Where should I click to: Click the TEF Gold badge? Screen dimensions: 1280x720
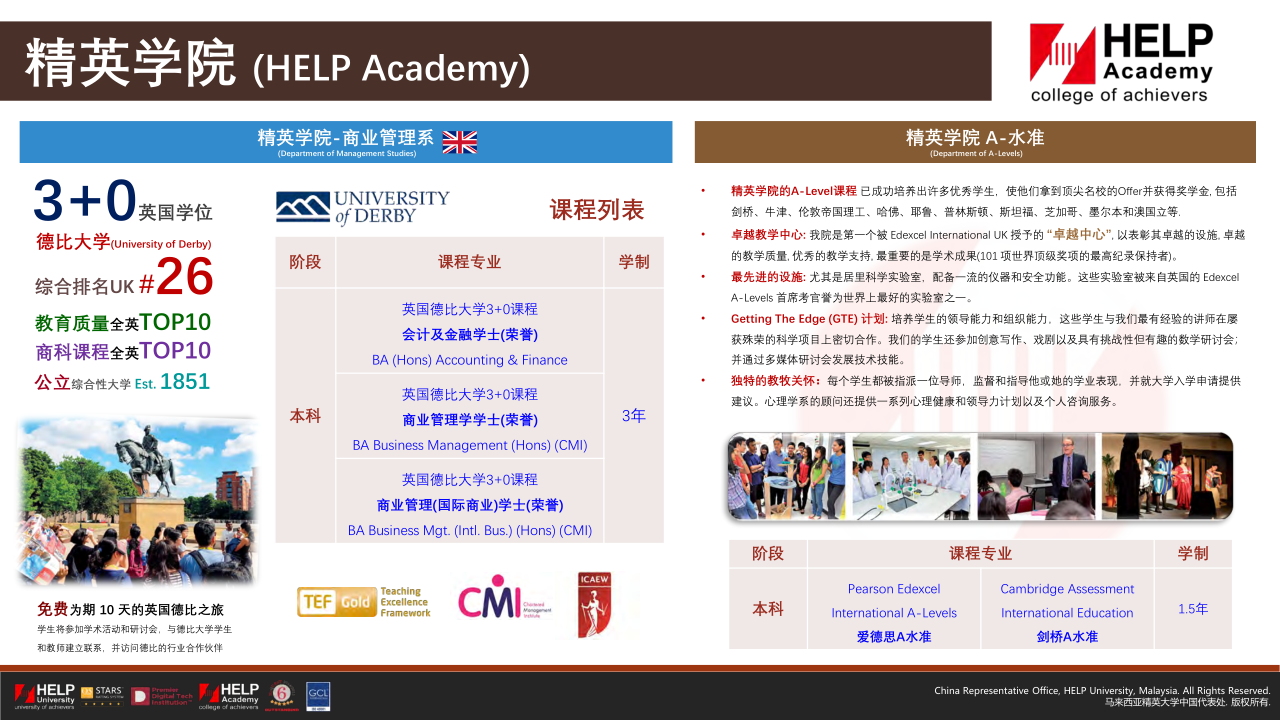point(364,601)
